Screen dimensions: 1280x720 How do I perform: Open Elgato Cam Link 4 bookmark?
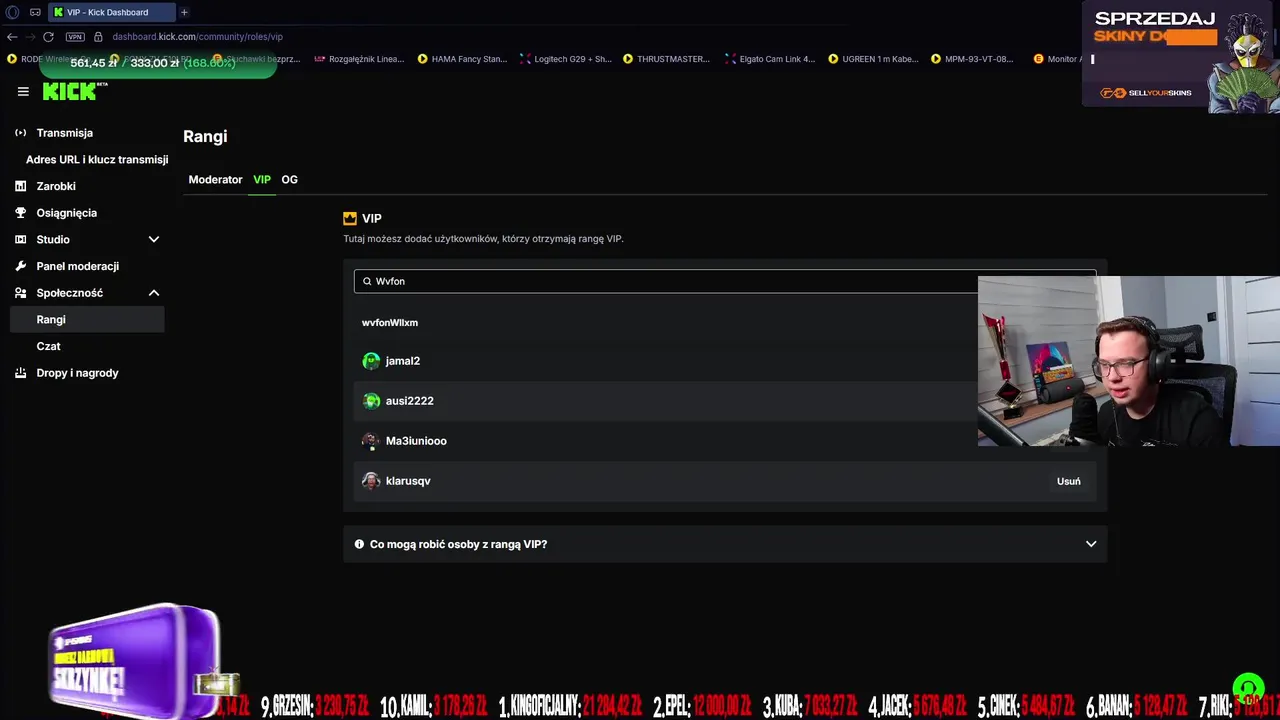769,59
